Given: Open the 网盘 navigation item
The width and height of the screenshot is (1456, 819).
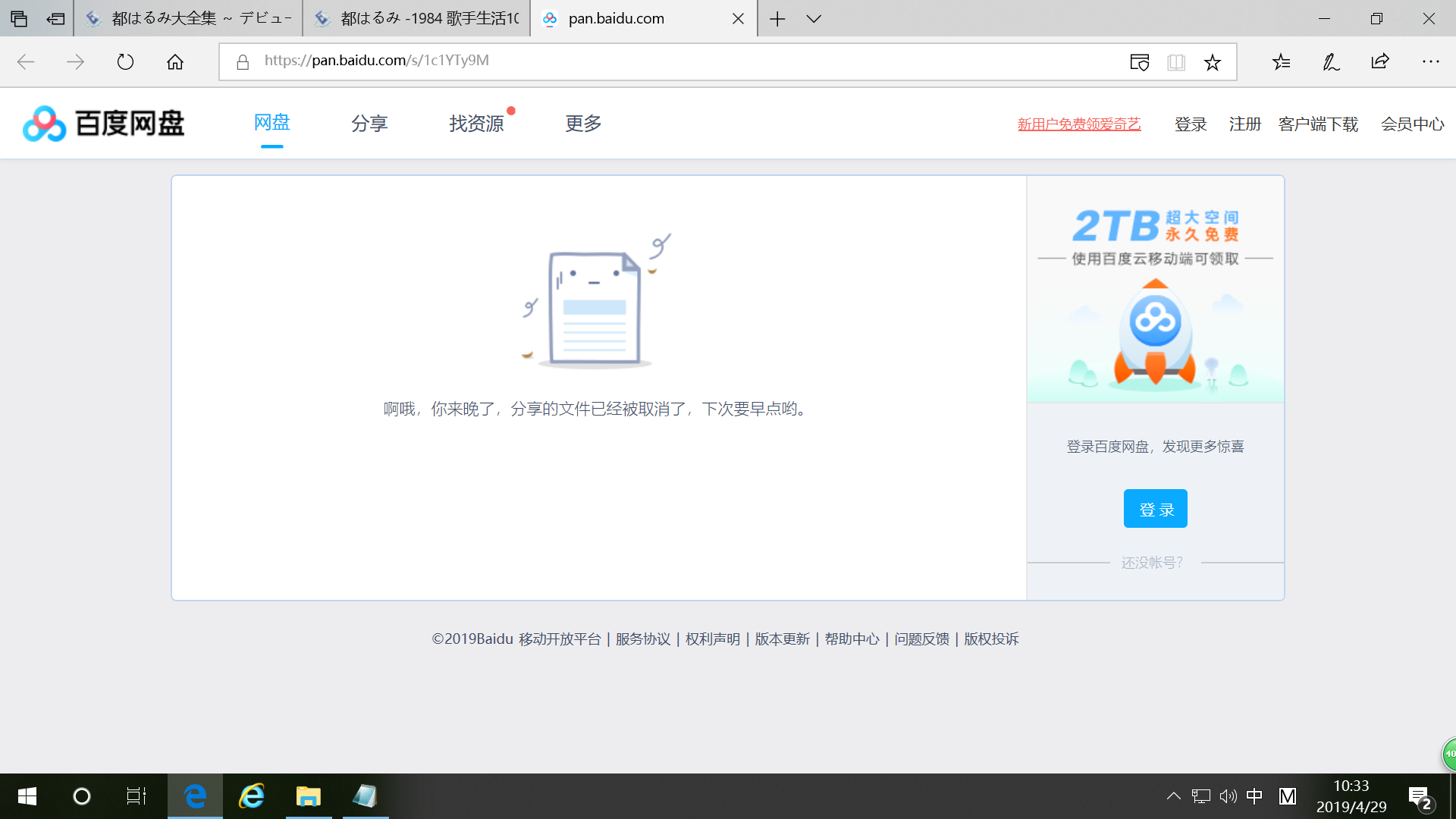Looking at the screenshot, I should (272, 122).
